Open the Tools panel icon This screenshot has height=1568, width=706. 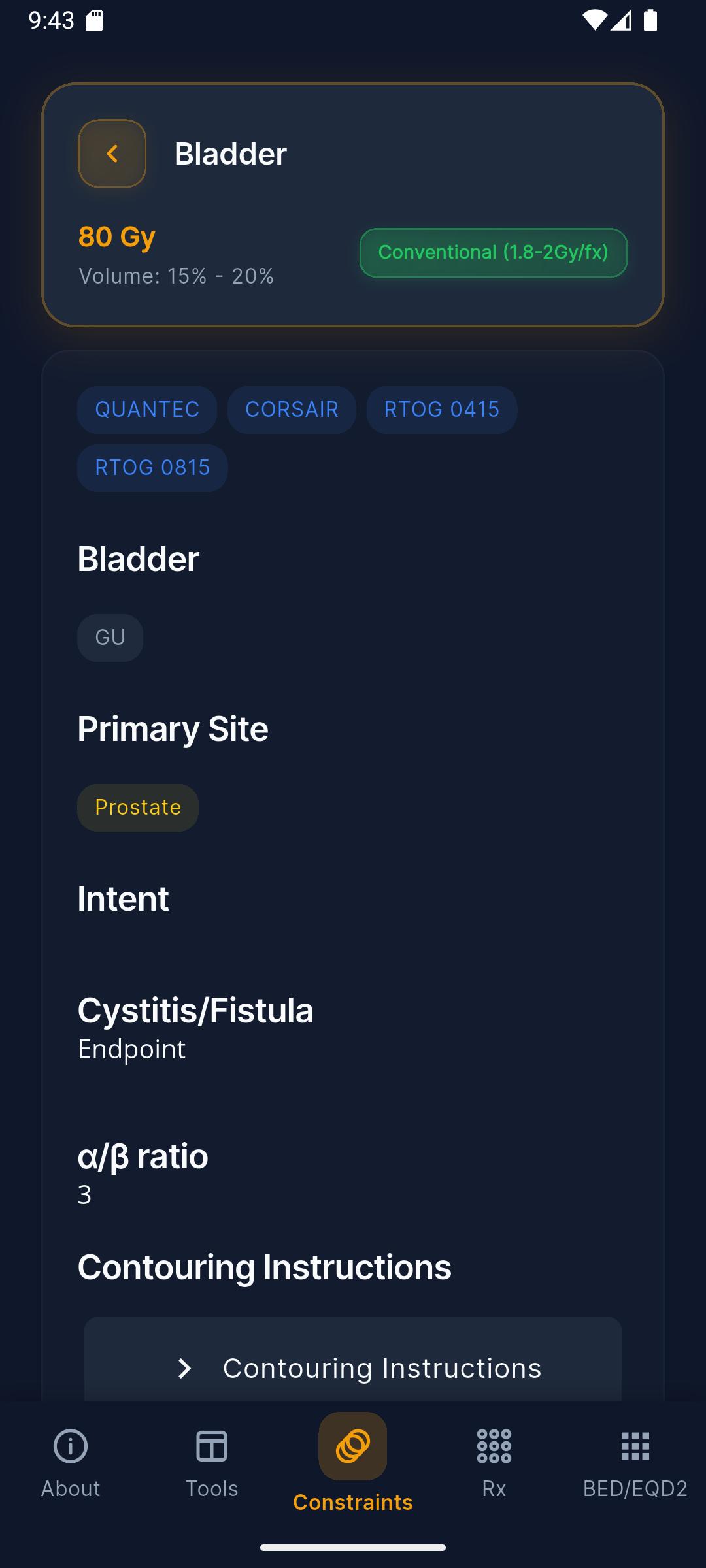212,1446
